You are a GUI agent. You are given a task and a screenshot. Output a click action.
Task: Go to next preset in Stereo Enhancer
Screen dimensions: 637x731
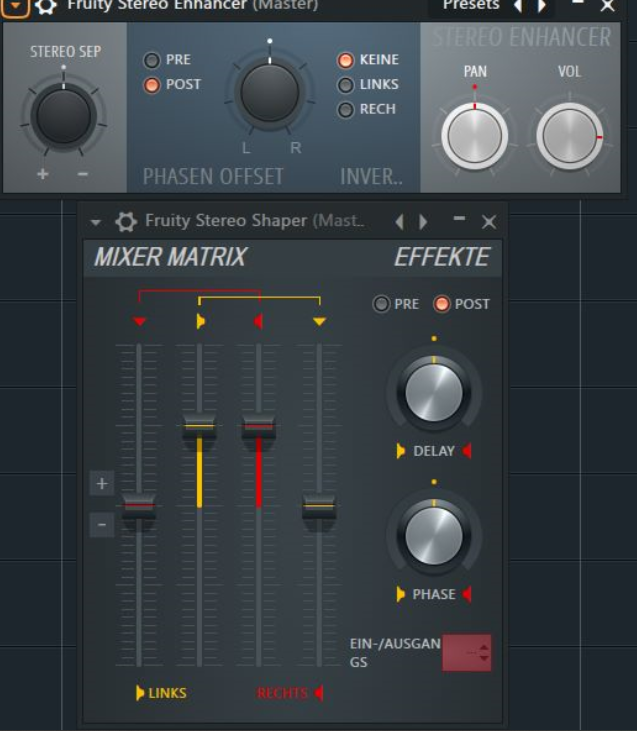click(x=541, y=6)
